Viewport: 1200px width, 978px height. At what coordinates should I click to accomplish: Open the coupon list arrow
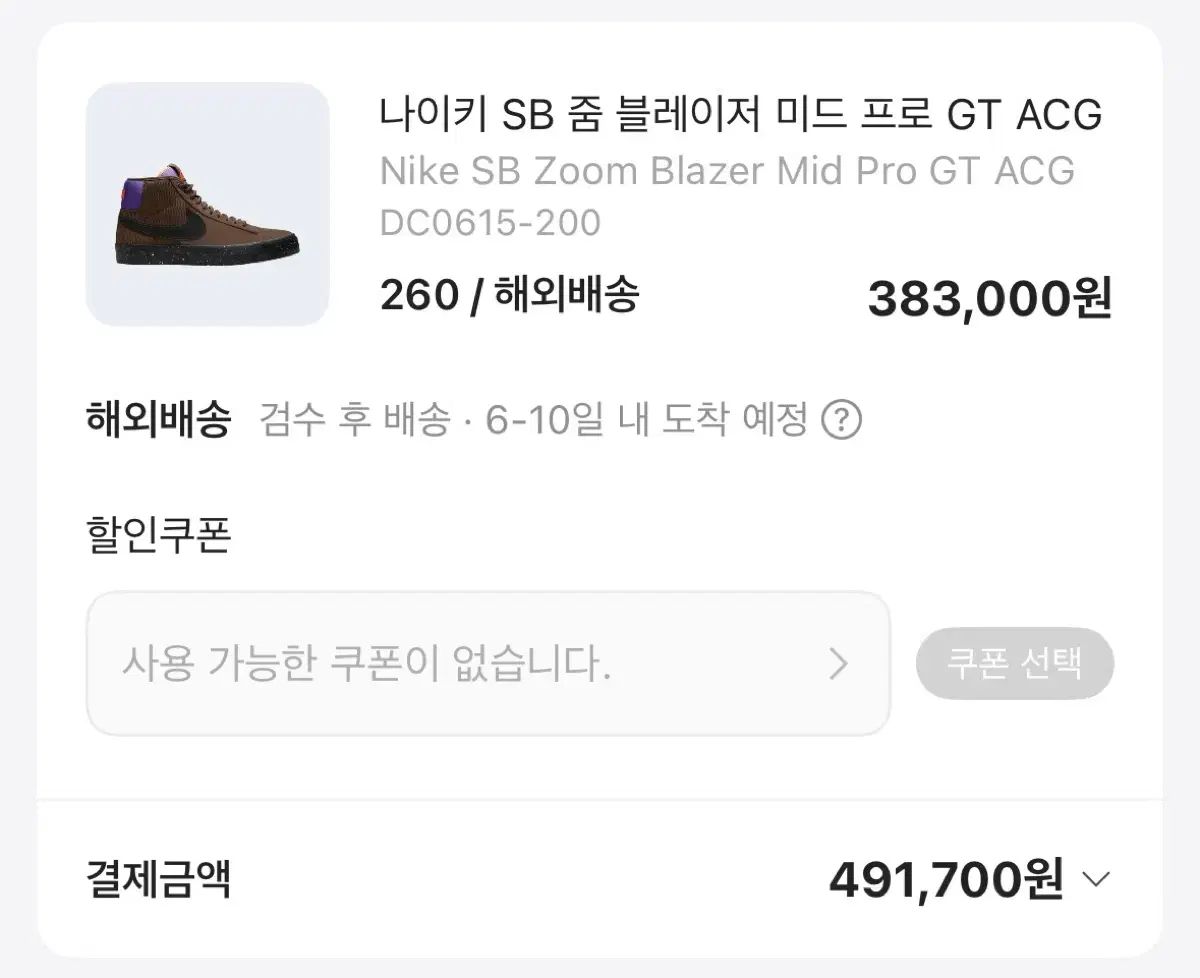(x=838, y=664)
